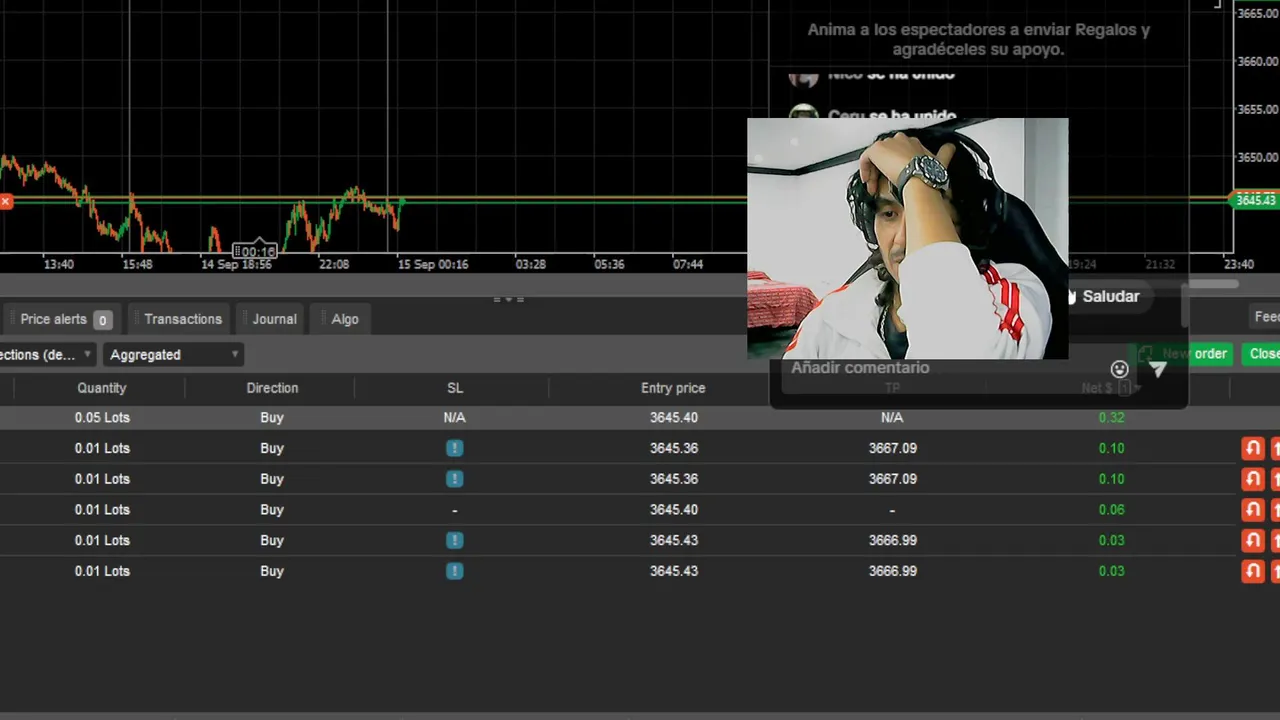This screenshot has width=1280, height=720.
Task: Click the Price alerts counter badge showing 0
Action: (102, 320)
